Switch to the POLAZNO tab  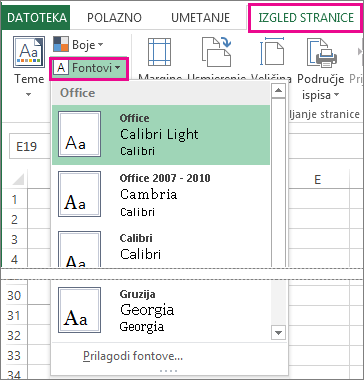[x=114, y=18]
